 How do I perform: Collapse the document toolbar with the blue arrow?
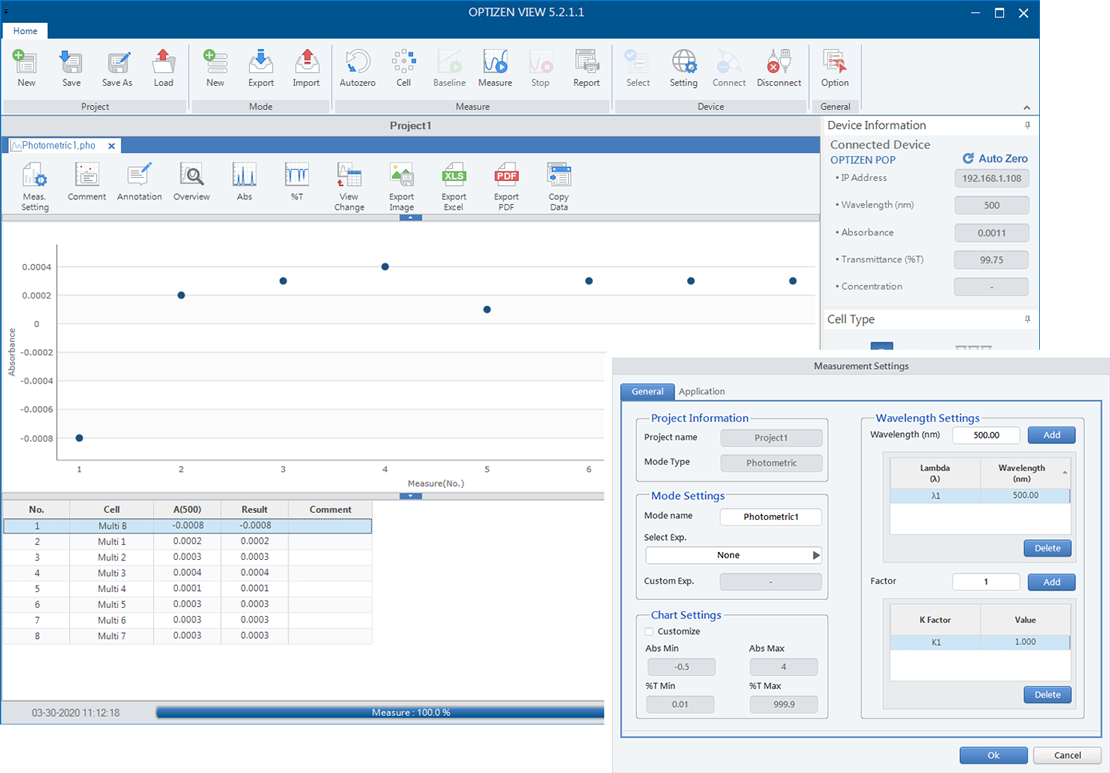click(x=411, y=218)
